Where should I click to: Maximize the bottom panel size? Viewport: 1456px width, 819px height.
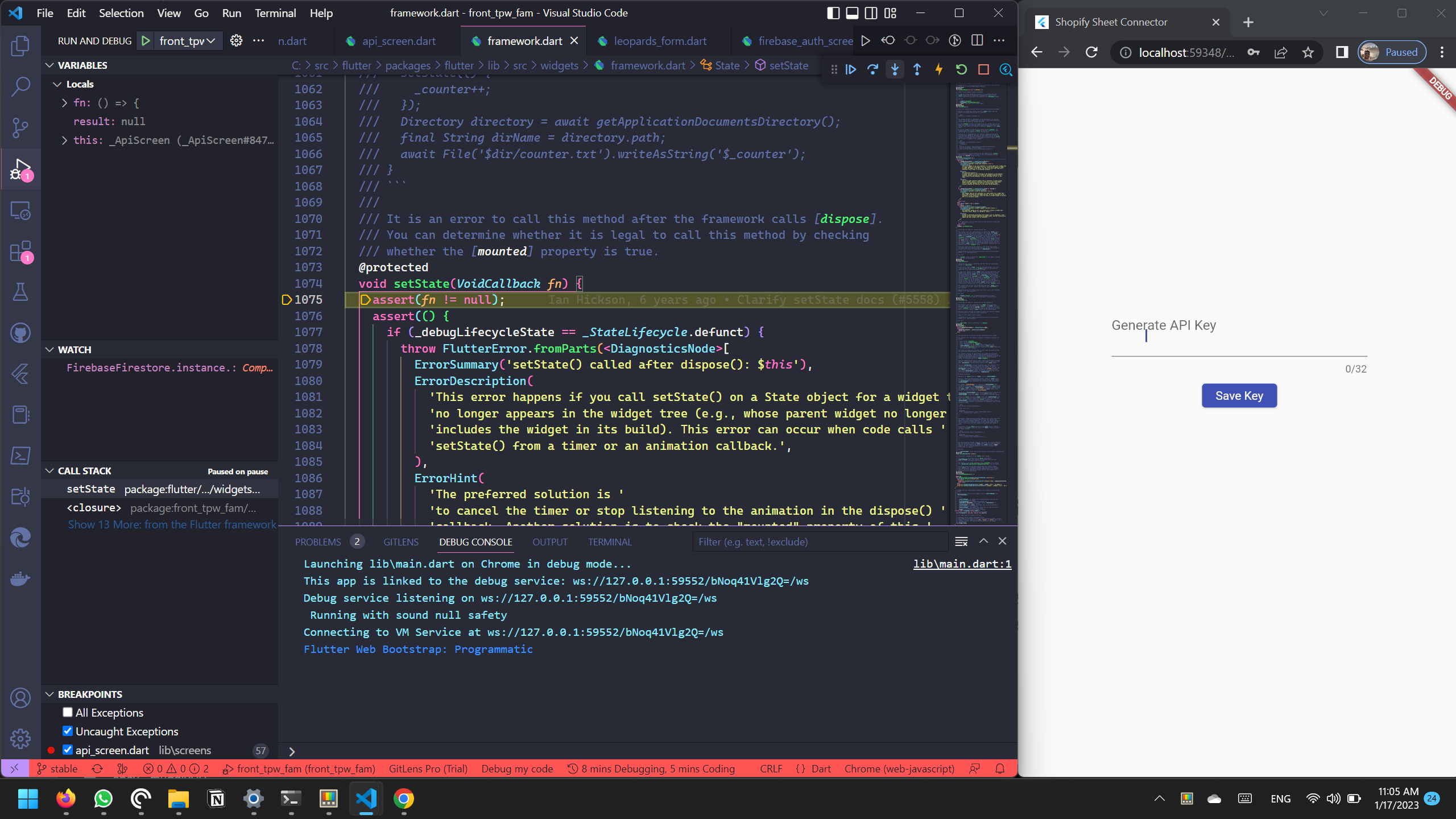point(983,541)
